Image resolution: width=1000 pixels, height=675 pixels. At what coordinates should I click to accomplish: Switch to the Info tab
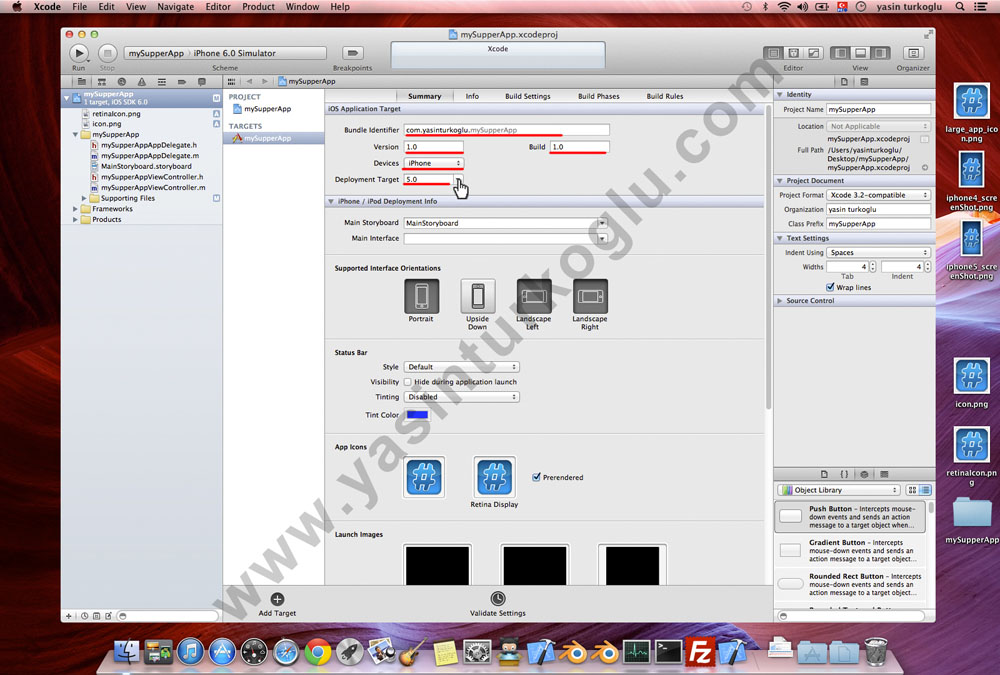[x=472, y=96]
